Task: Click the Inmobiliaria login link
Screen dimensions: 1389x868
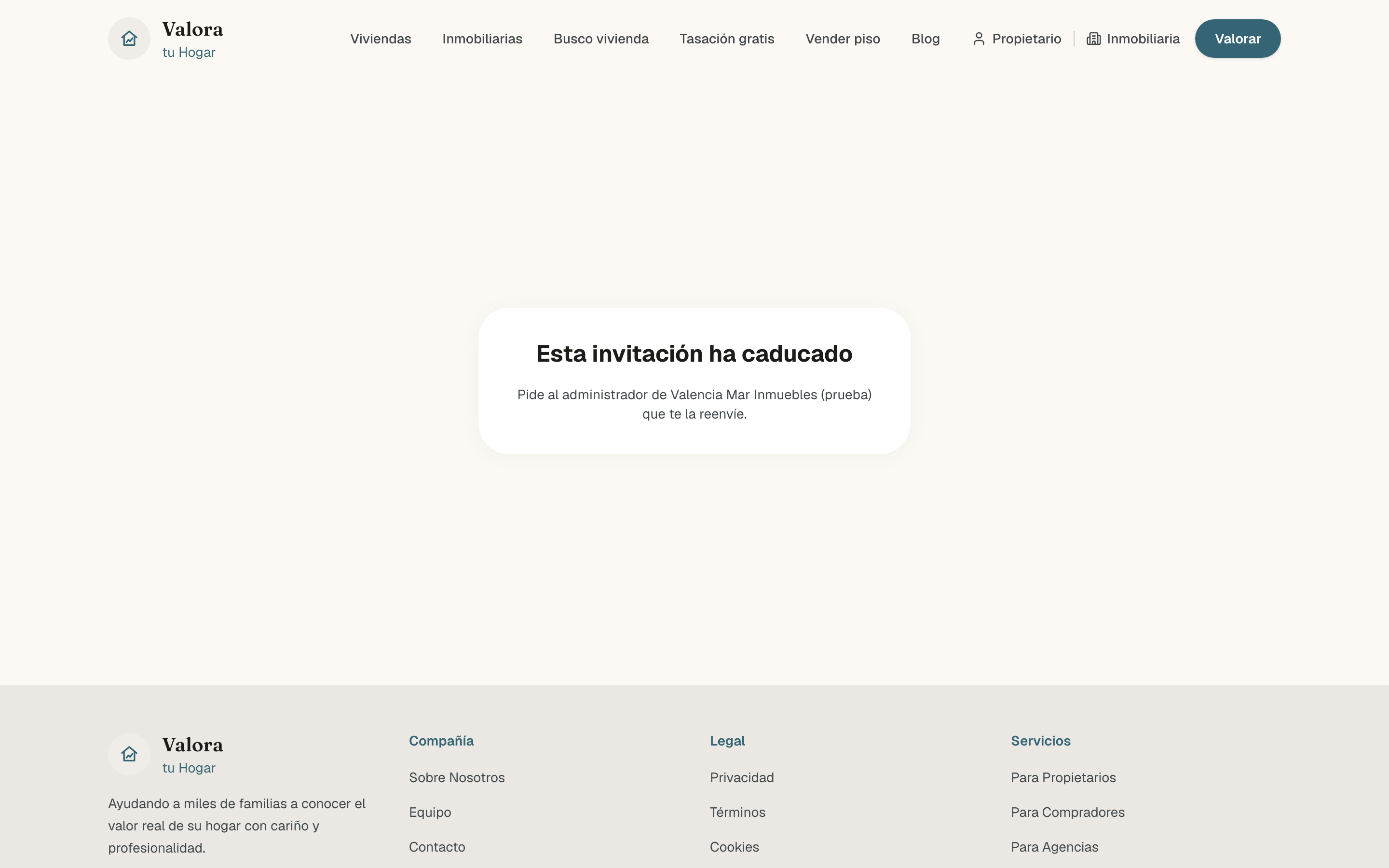Action: click(x=1133, y=39)
